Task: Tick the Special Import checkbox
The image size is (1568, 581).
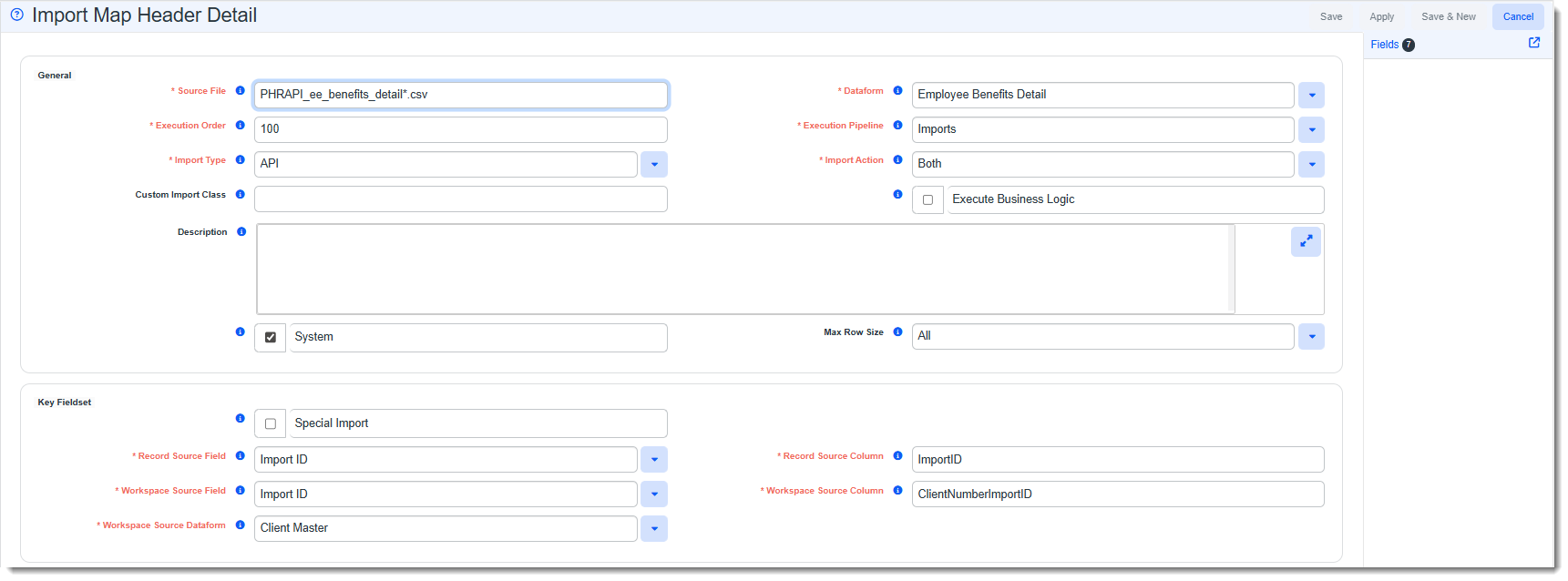Action: pos(271,424)
